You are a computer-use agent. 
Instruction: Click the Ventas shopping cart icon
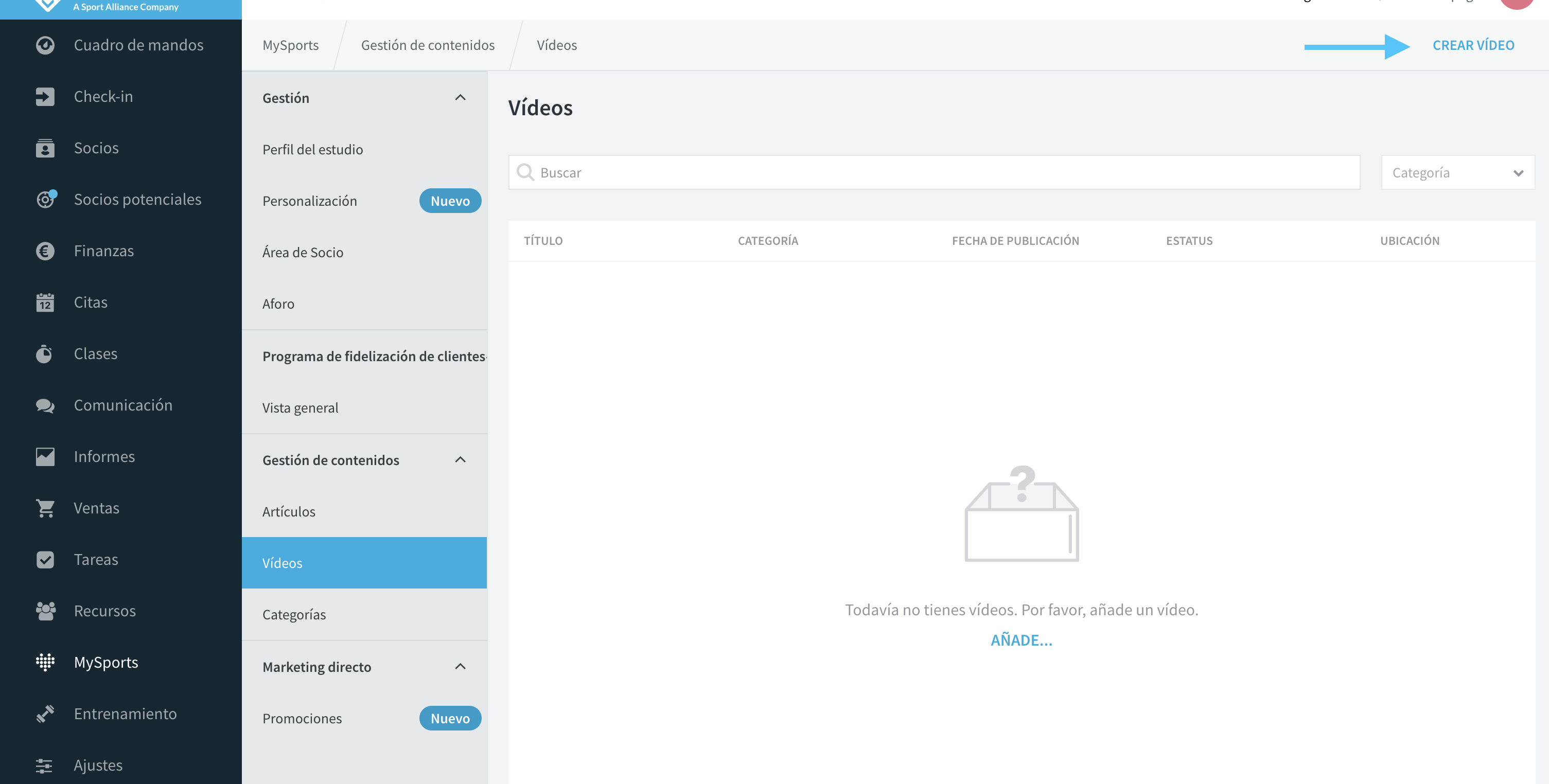click(45, 508)
